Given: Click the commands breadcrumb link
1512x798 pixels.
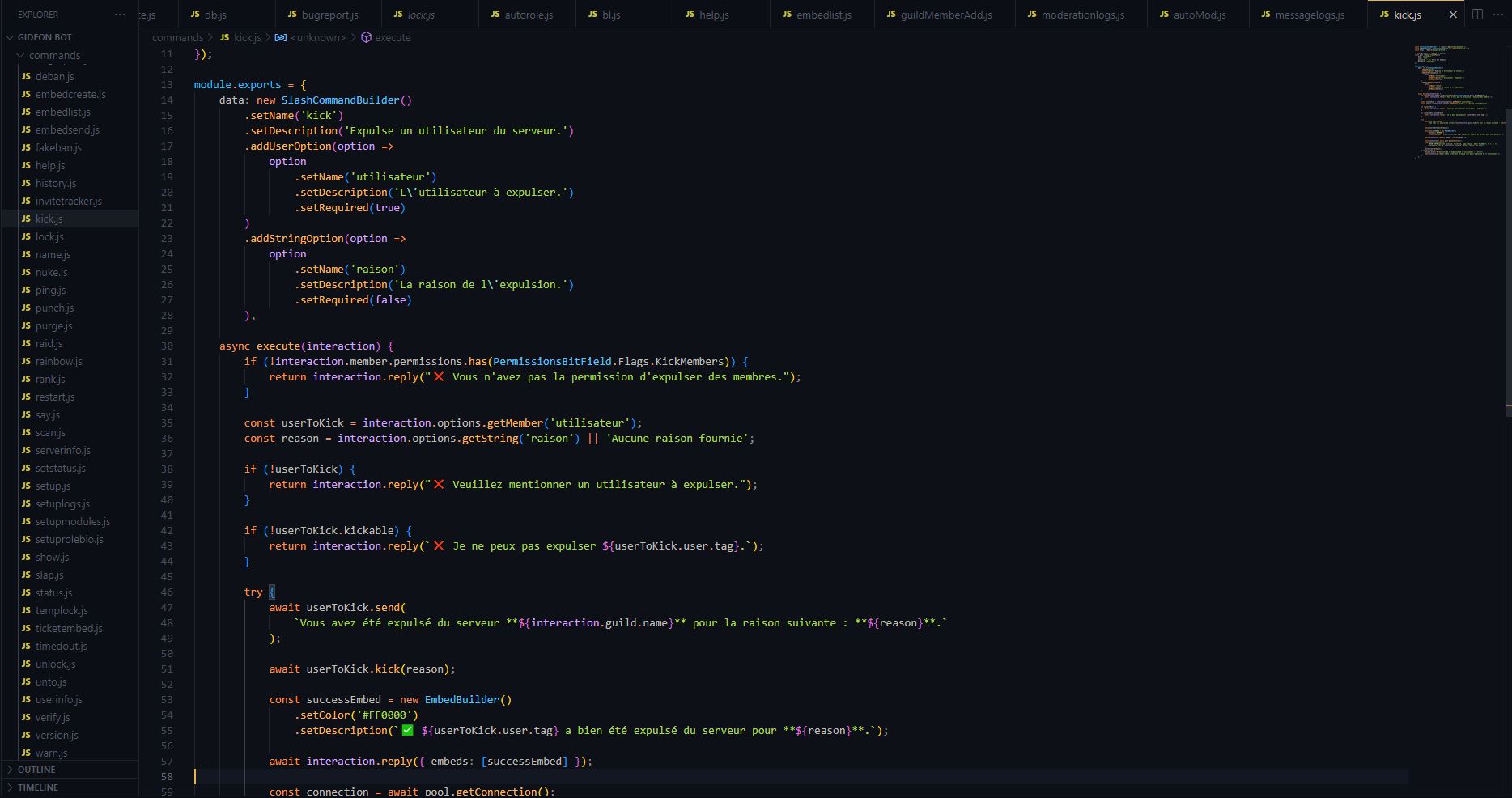Looking at the screenshot, I should pyautogui.click(x=177, y=38).
